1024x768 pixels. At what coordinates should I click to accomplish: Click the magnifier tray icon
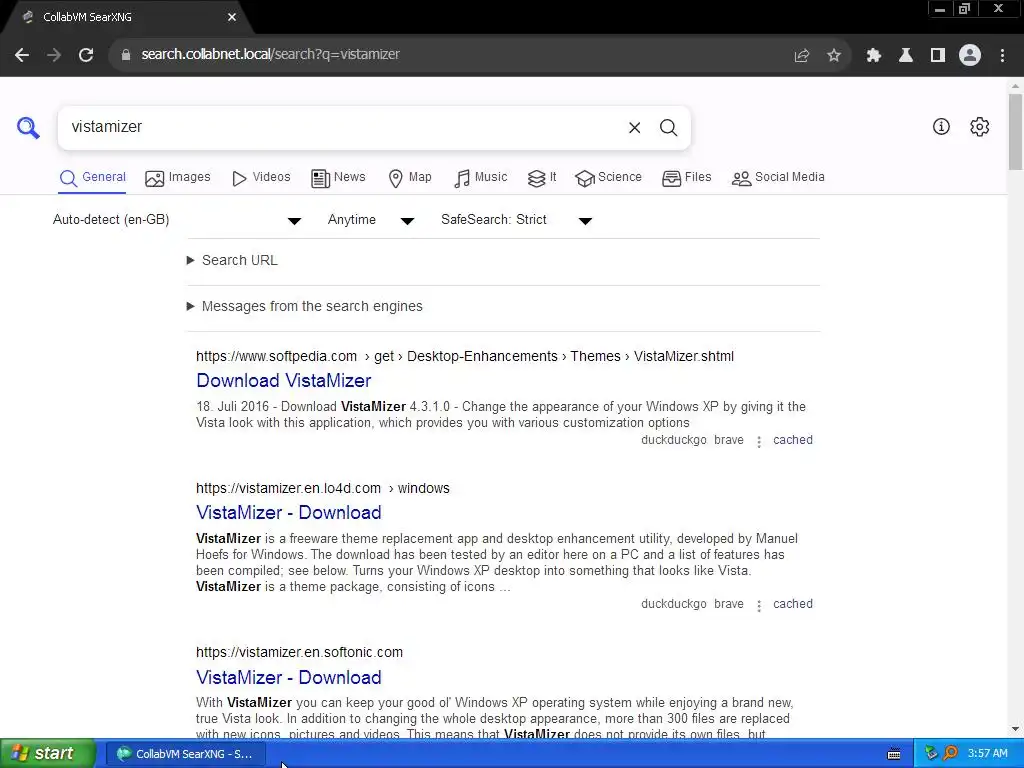[x=951, y=754]
